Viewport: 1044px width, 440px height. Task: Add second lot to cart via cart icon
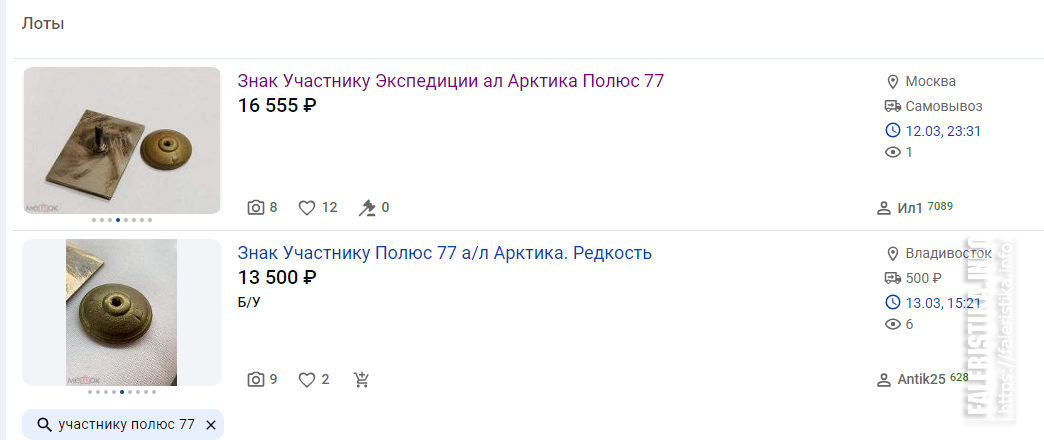pos(362,380)
